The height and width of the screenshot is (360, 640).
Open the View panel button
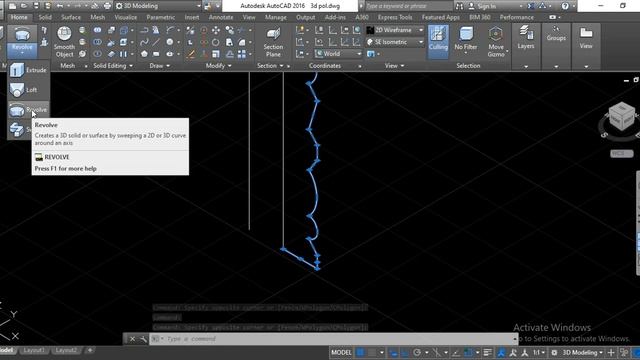pyautogui.click(x=586, y=46)
